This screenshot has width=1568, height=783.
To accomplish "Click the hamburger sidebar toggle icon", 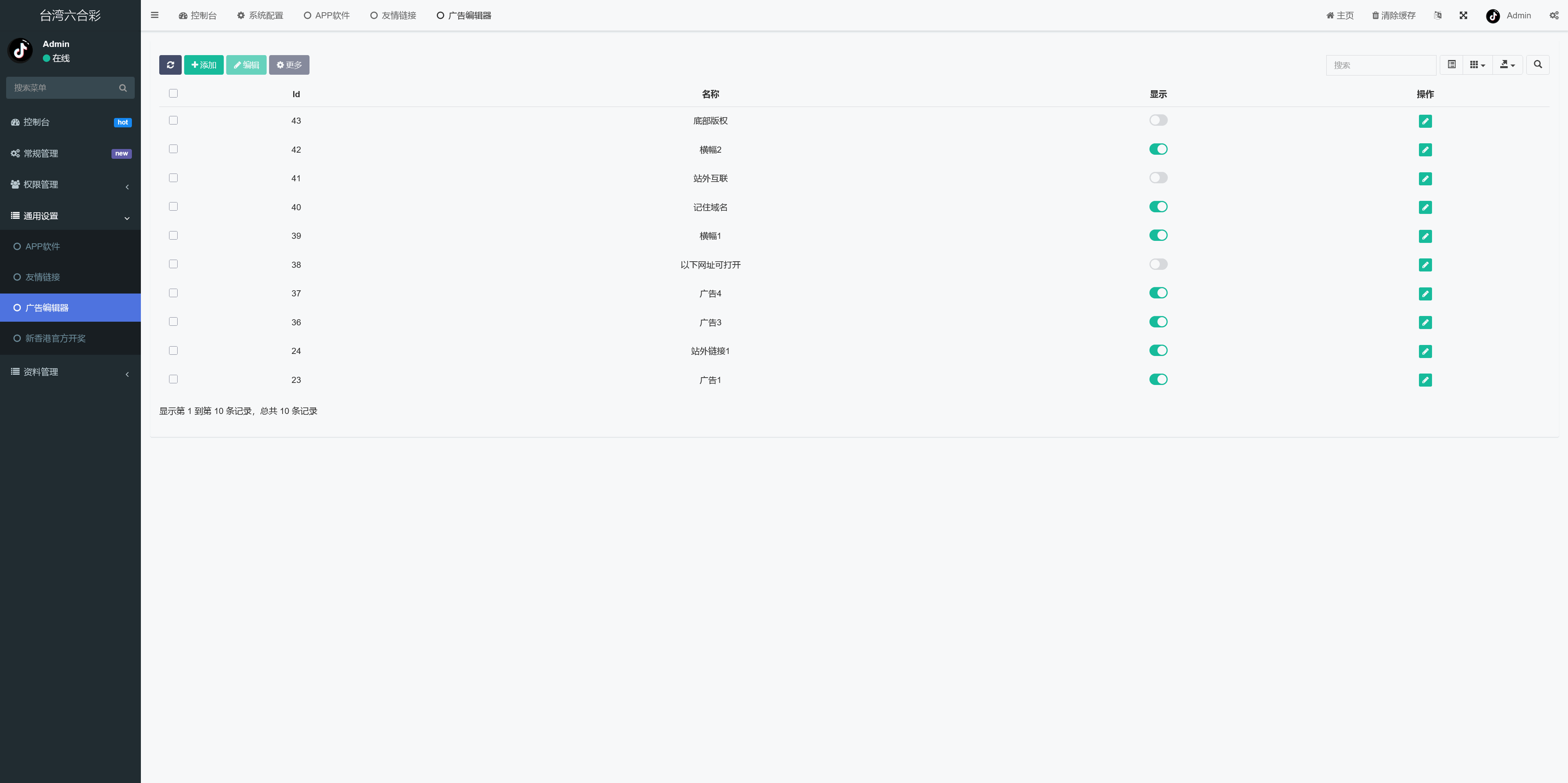I will pyautogui.click(x=155, y=15).
